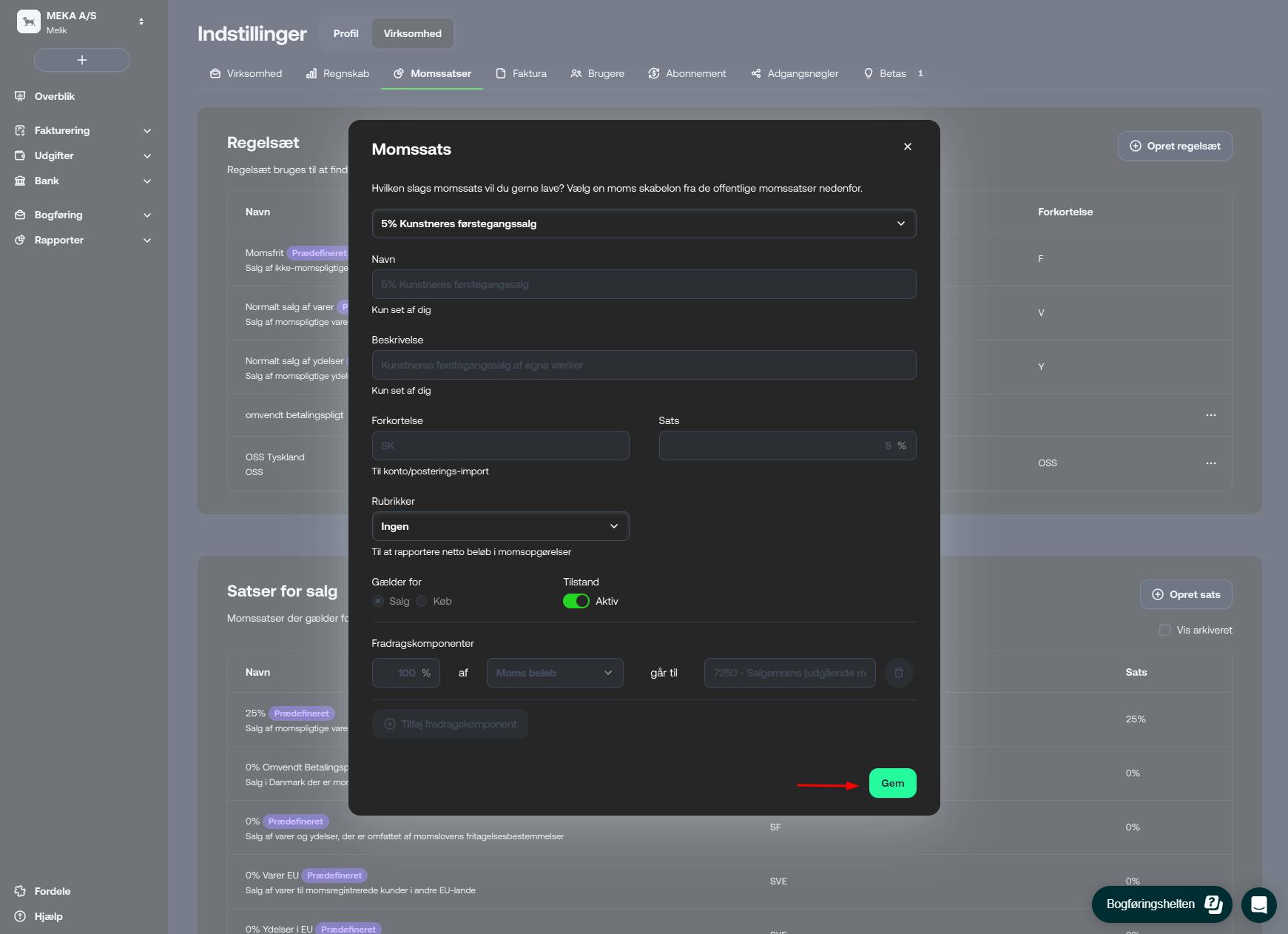Toggle the Aktiv state switch
This screenshot has height=934, width=1288.
tap(576, 601)
